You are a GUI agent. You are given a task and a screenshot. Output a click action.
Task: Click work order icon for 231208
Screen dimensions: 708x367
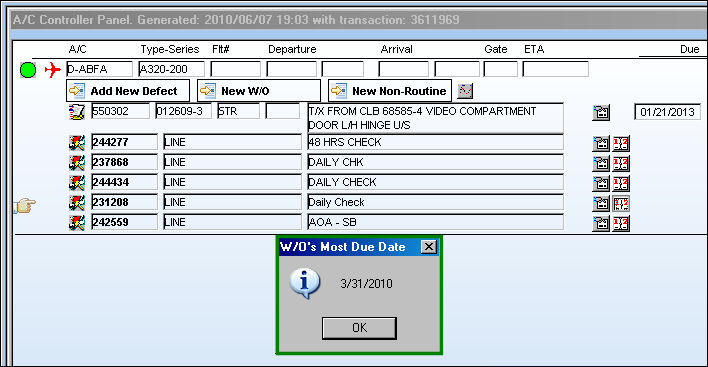point(77,203)
